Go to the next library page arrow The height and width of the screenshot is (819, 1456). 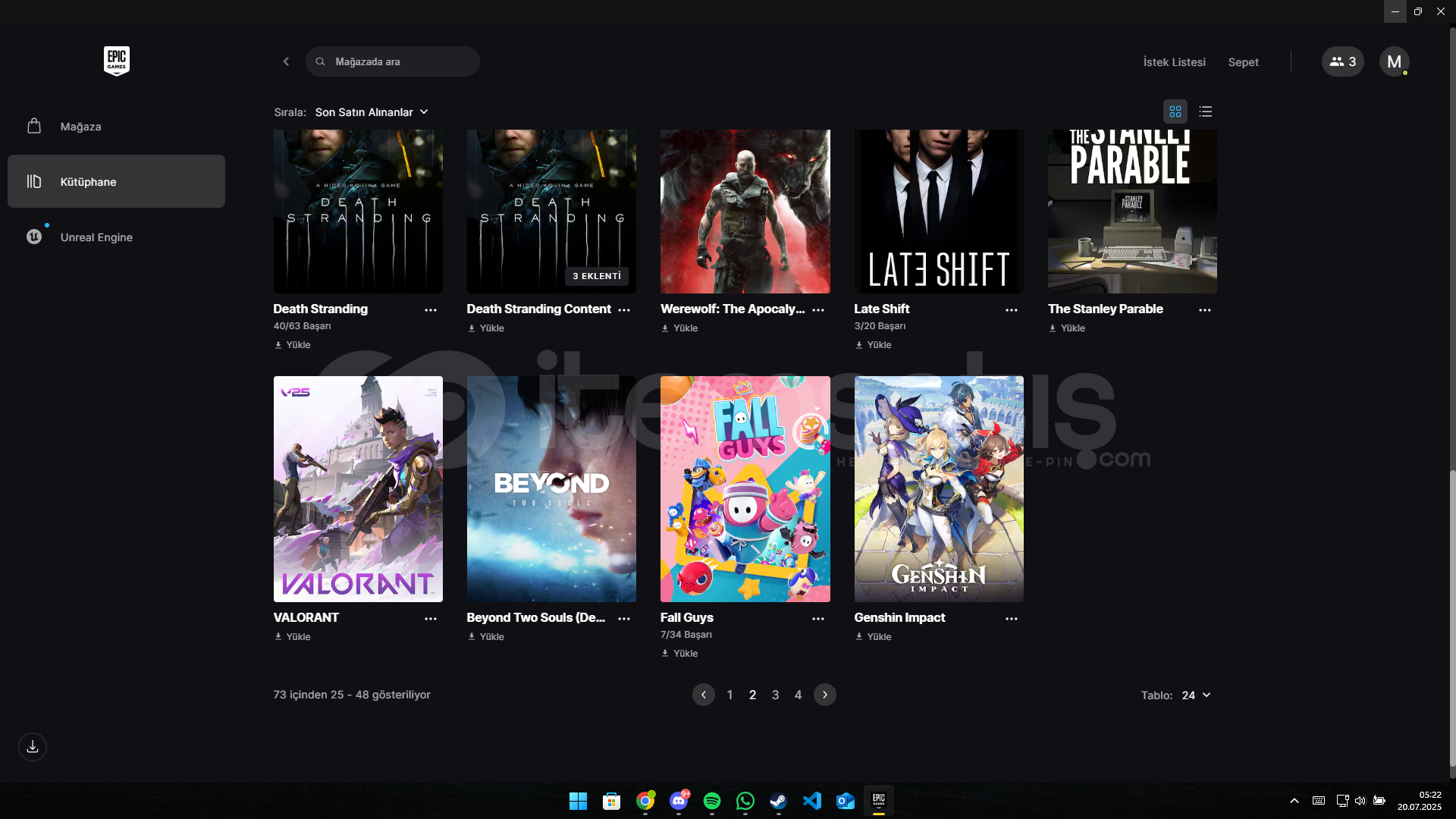click(825, 695)
